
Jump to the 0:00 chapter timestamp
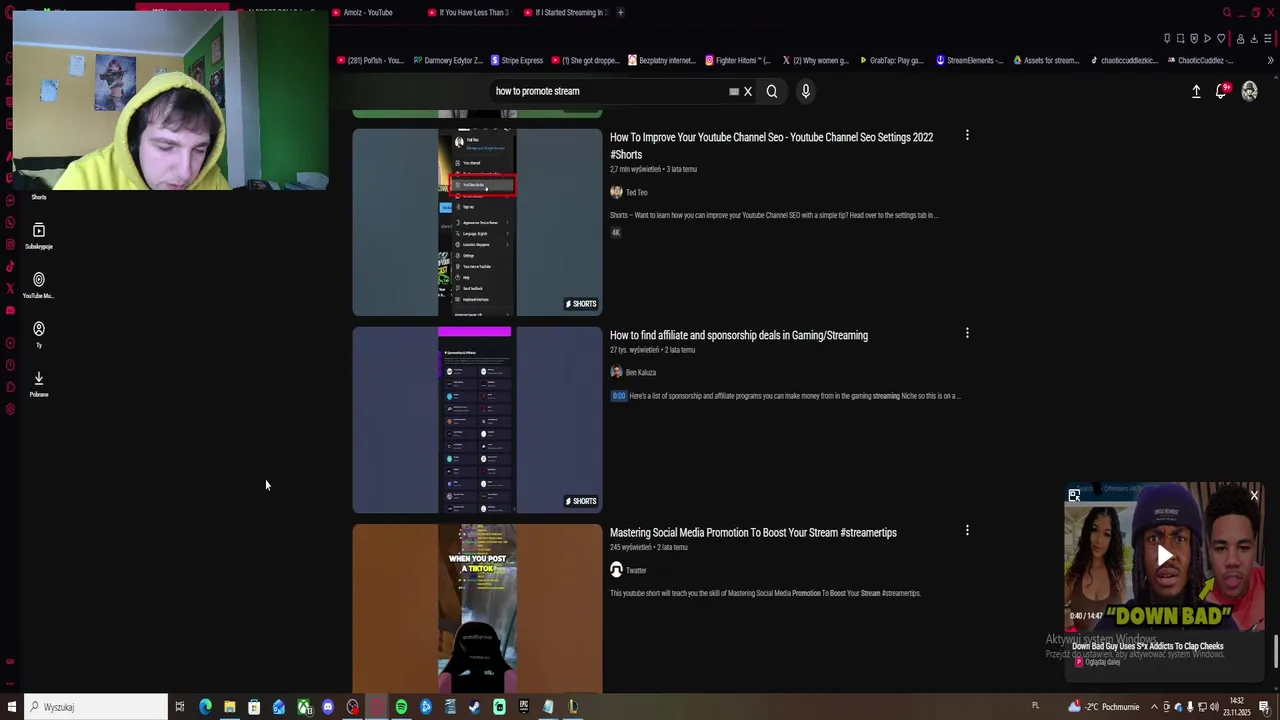(619, 396)
